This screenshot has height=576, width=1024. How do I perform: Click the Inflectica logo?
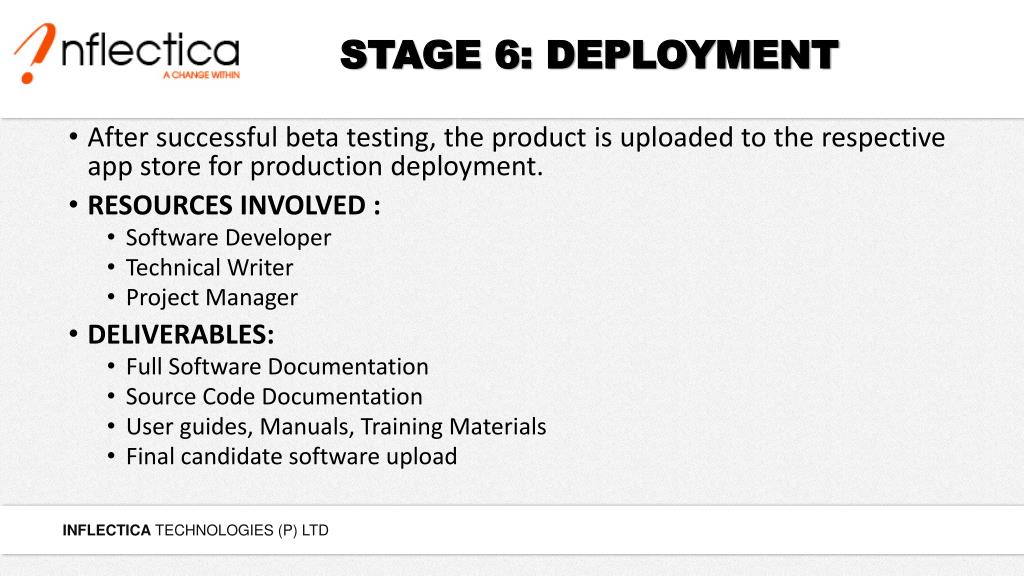[x=127, y=54]
